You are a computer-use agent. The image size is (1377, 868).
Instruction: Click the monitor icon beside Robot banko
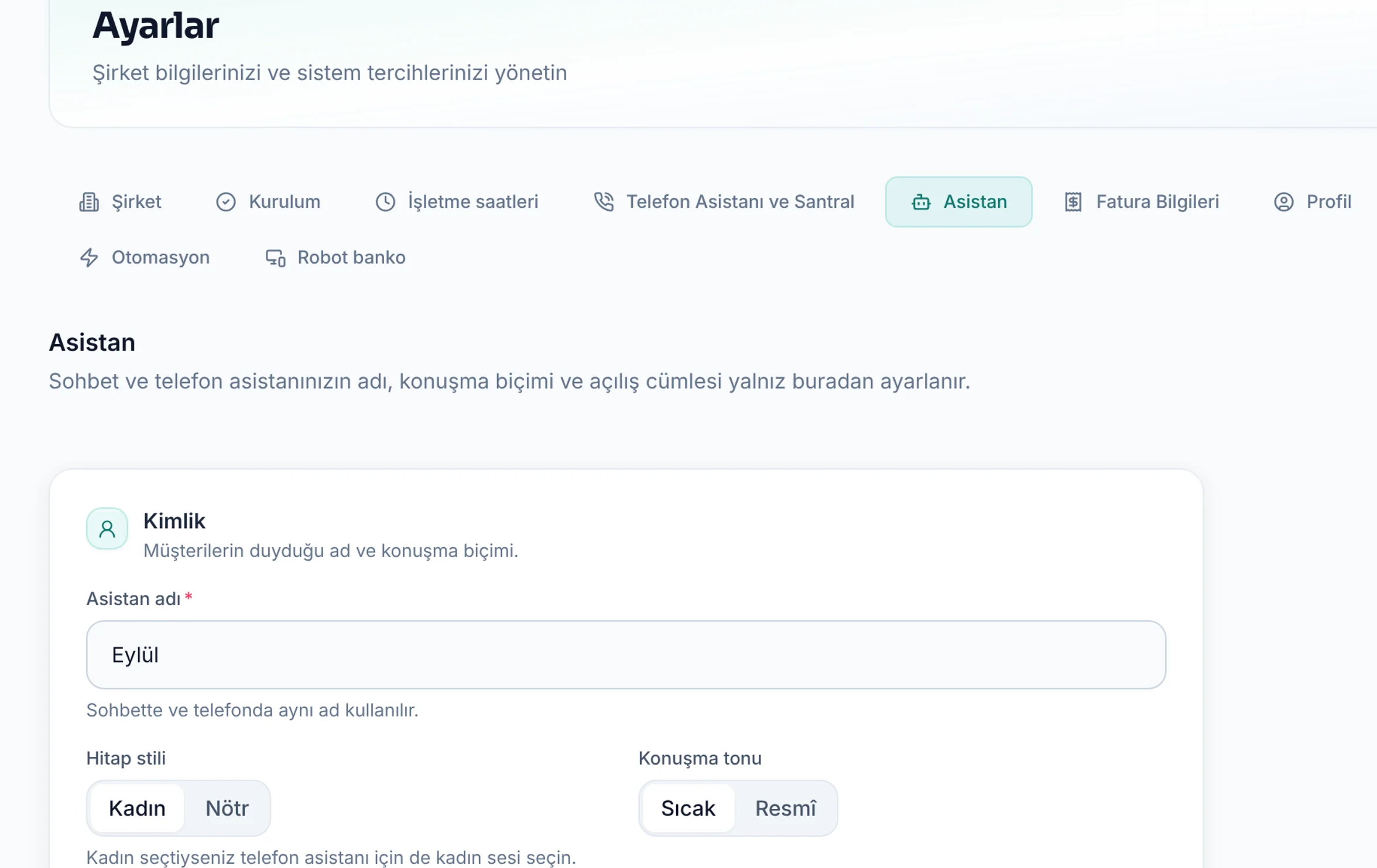click(275, 258)
